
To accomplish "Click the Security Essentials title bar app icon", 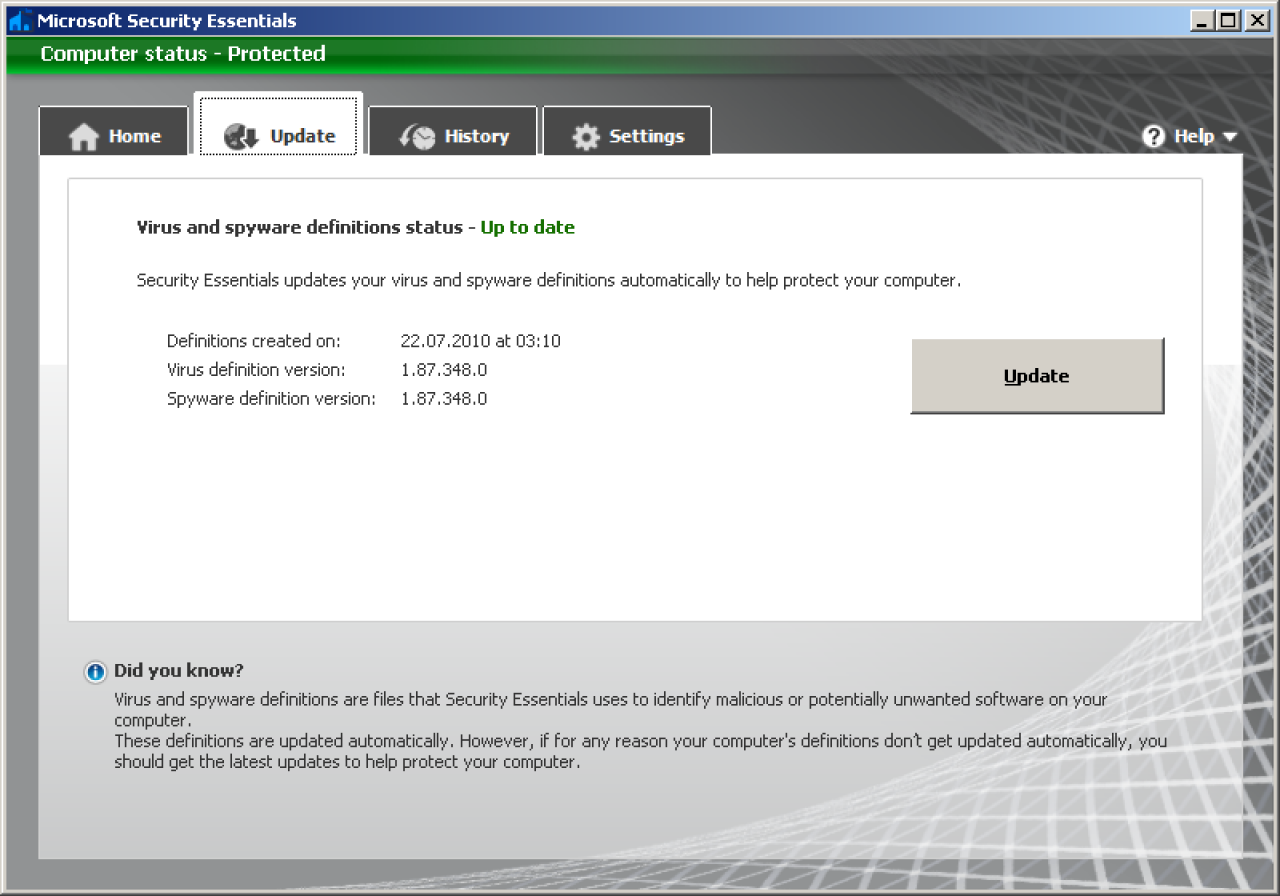I will (x=20, y=20).
